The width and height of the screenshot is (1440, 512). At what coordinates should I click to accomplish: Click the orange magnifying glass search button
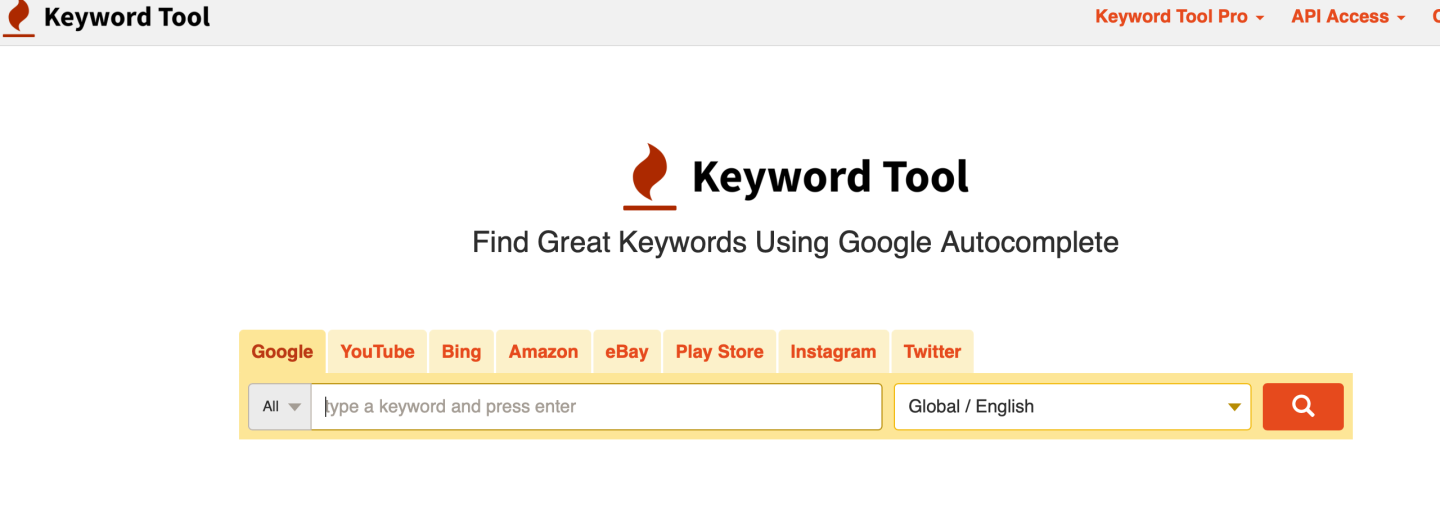(1303, 406)
